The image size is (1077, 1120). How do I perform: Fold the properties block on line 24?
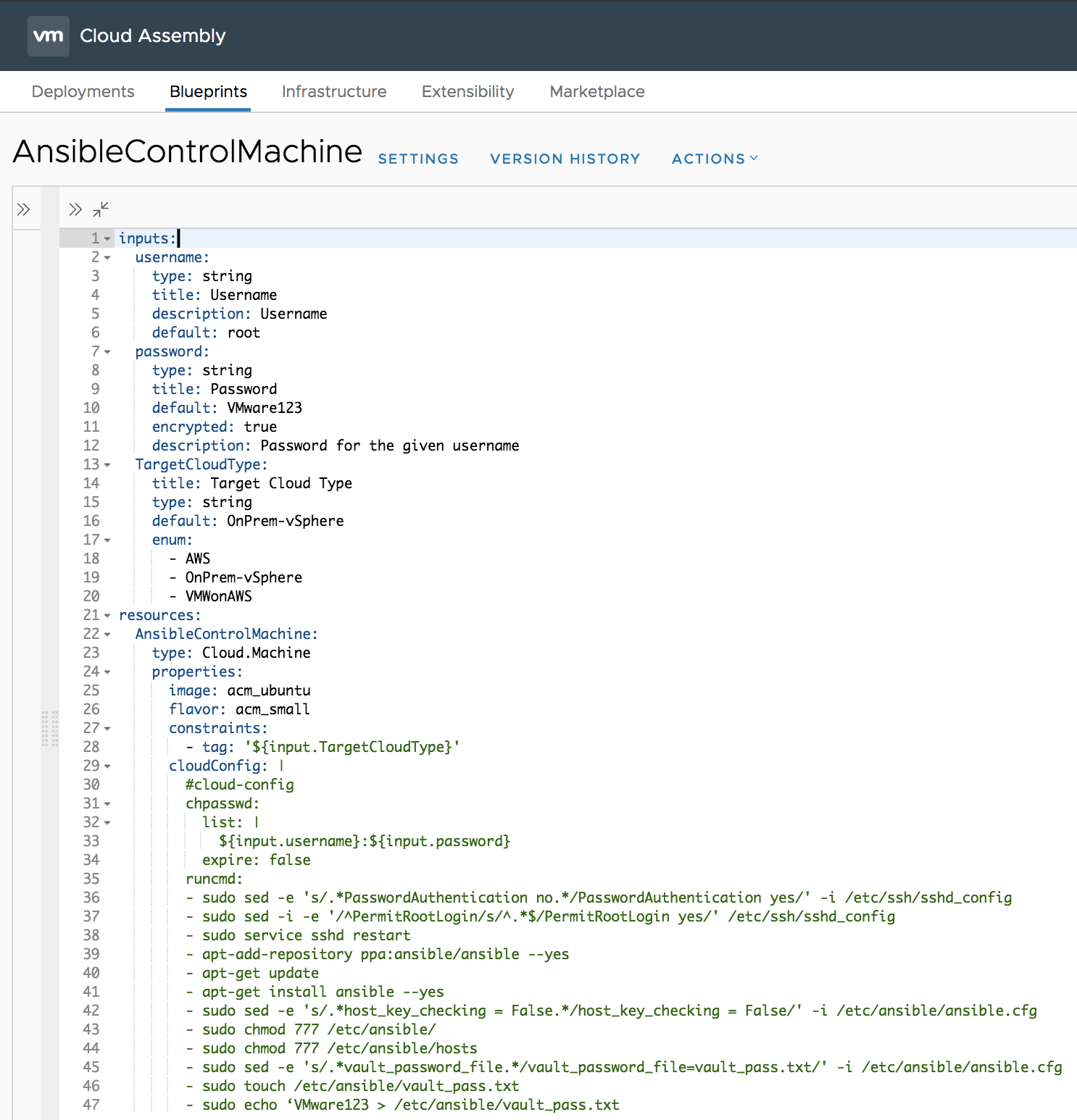(107, 672)
